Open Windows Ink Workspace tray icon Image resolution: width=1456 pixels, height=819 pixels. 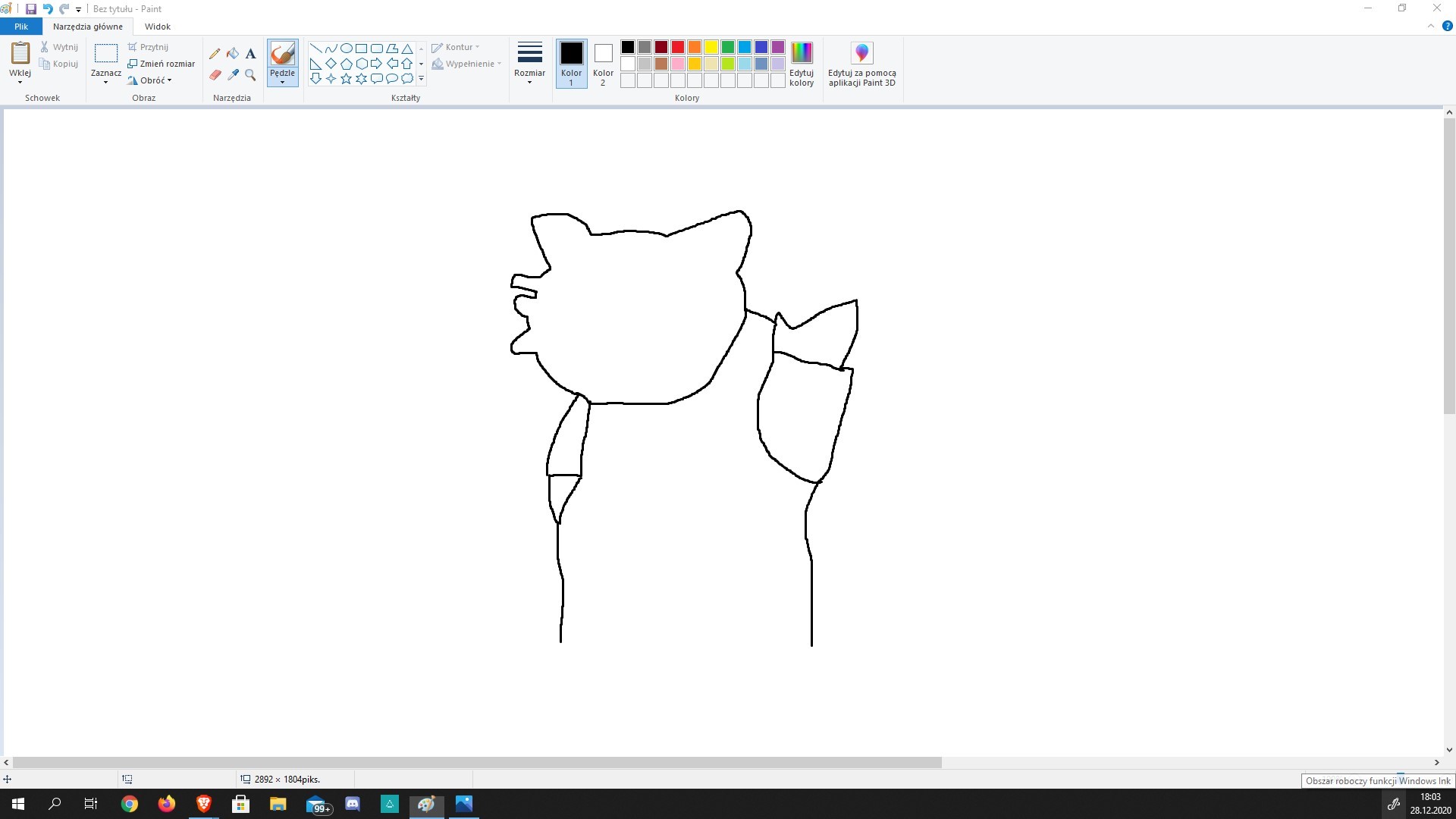(1394, 804)
